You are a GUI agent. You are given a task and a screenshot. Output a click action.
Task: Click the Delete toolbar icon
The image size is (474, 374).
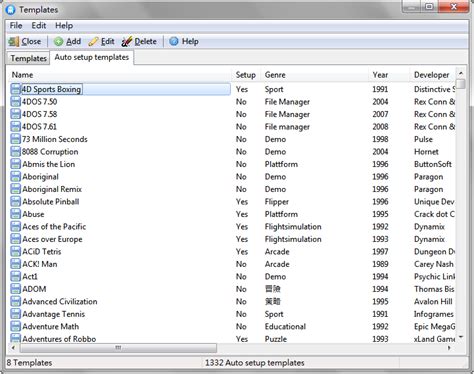coord(127,42)
